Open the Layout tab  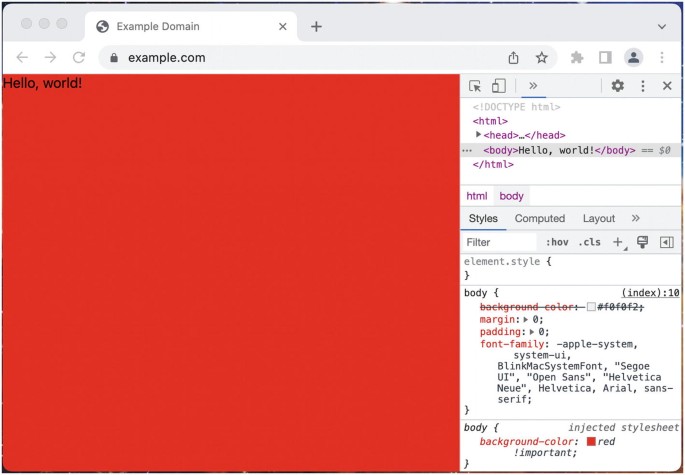point(599,218)
